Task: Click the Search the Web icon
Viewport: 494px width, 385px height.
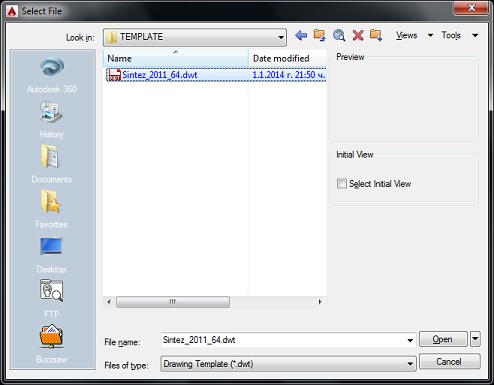Action: pos(339,35)
